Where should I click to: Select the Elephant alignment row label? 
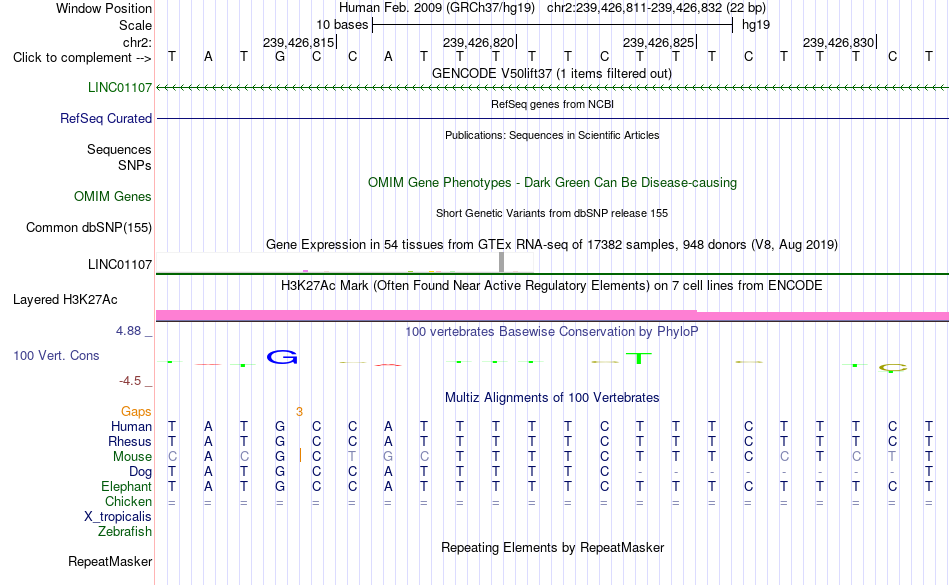click(126, 486)
